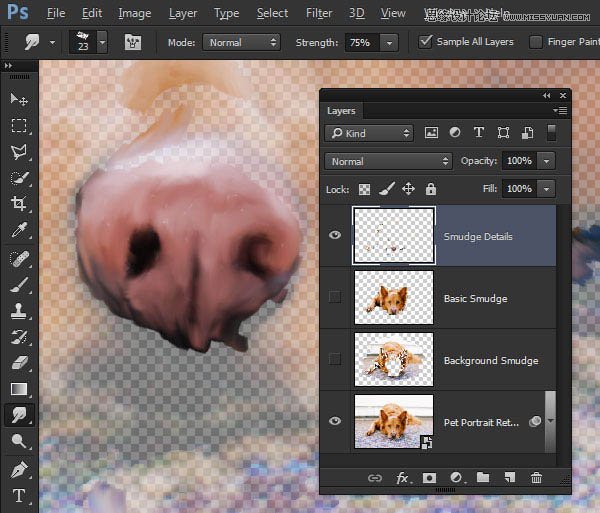Image resolution: width=600 pixels, height=513 pixels.
Task: Open the Edit menu
Action: 92,13
